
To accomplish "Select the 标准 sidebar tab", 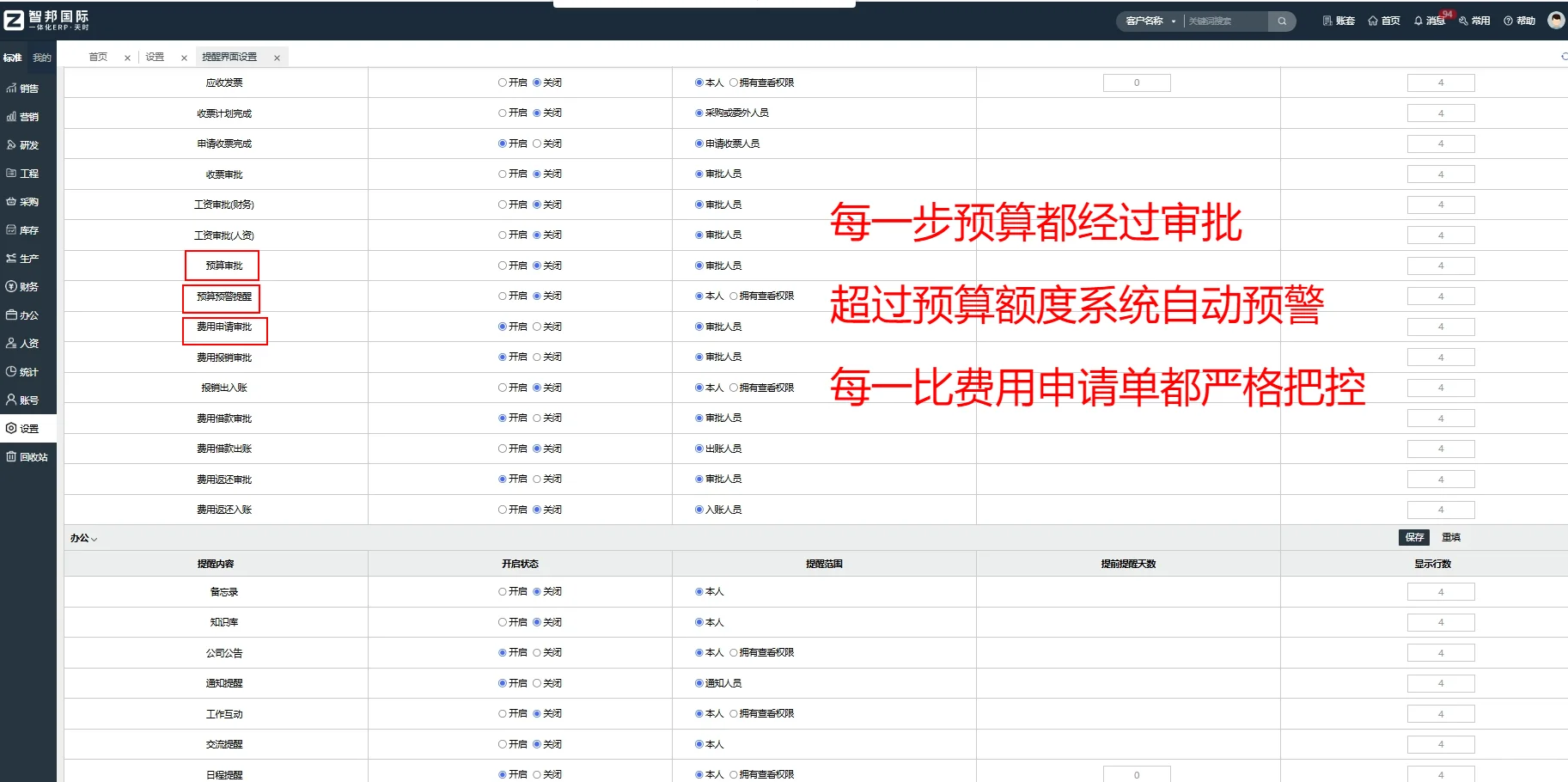I will [x=12, y=58].
